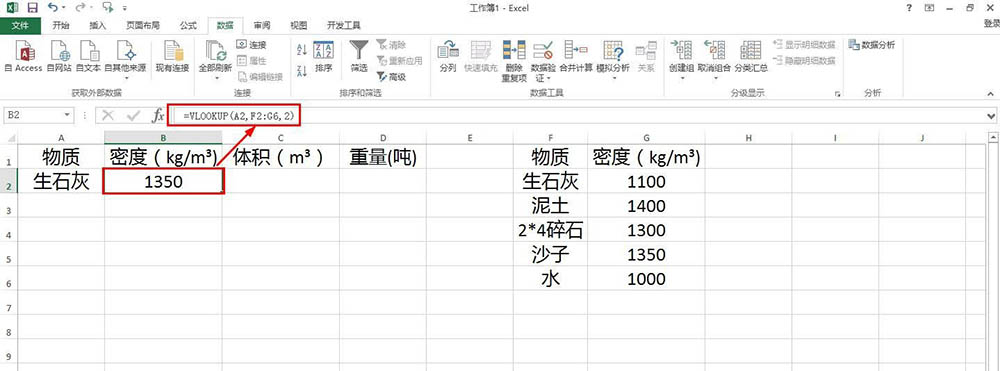Select cell C1 labeled 体积（m³）
The height and width of the screenshot is (371, 1000).
pyautogui.click(x=281, y=157)
